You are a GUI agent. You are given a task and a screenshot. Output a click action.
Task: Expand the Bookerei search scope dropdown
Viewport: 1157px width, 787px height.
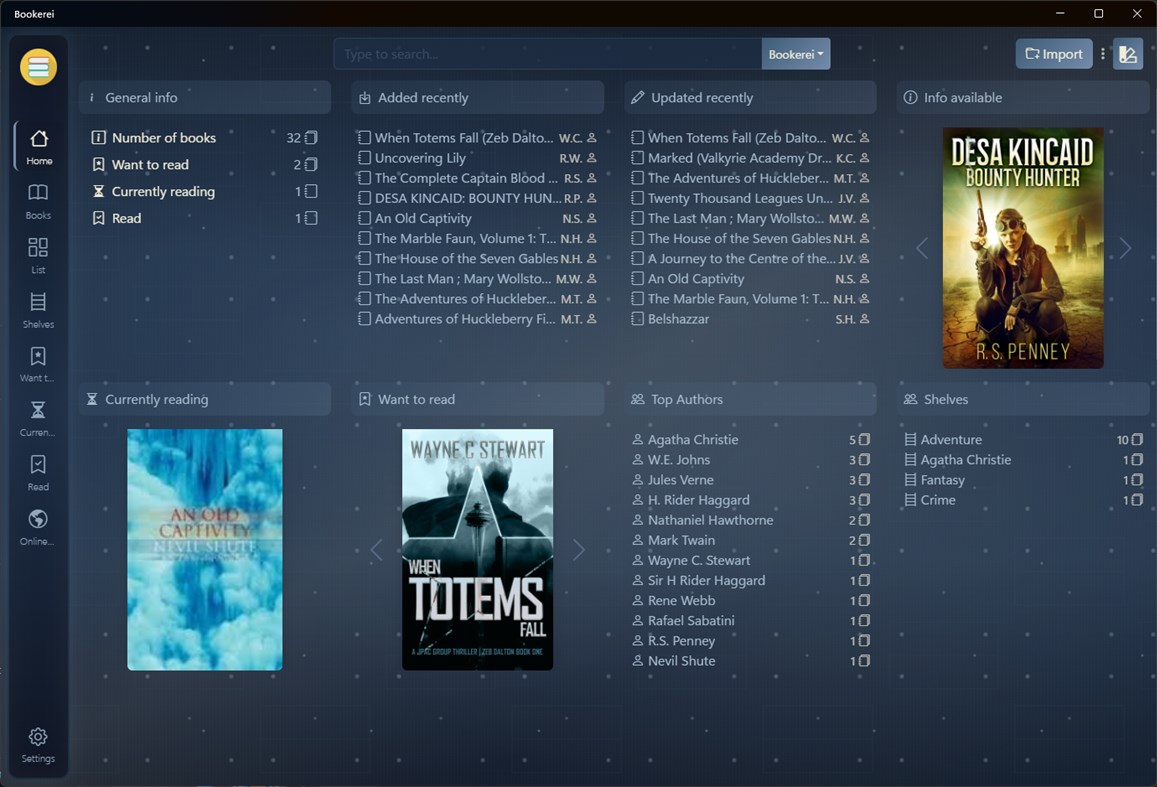(796, 54)
